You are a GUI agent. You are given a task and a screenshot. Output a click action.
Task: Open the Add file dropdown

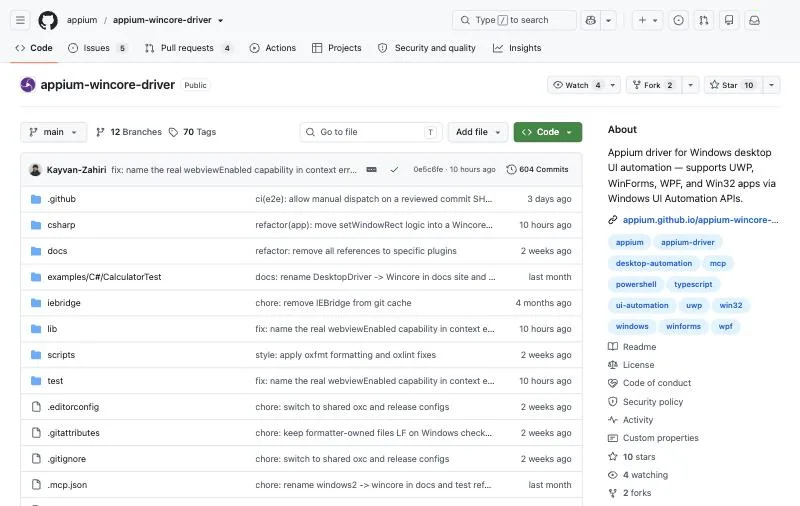pyautogui.click(x=478, y=132)
